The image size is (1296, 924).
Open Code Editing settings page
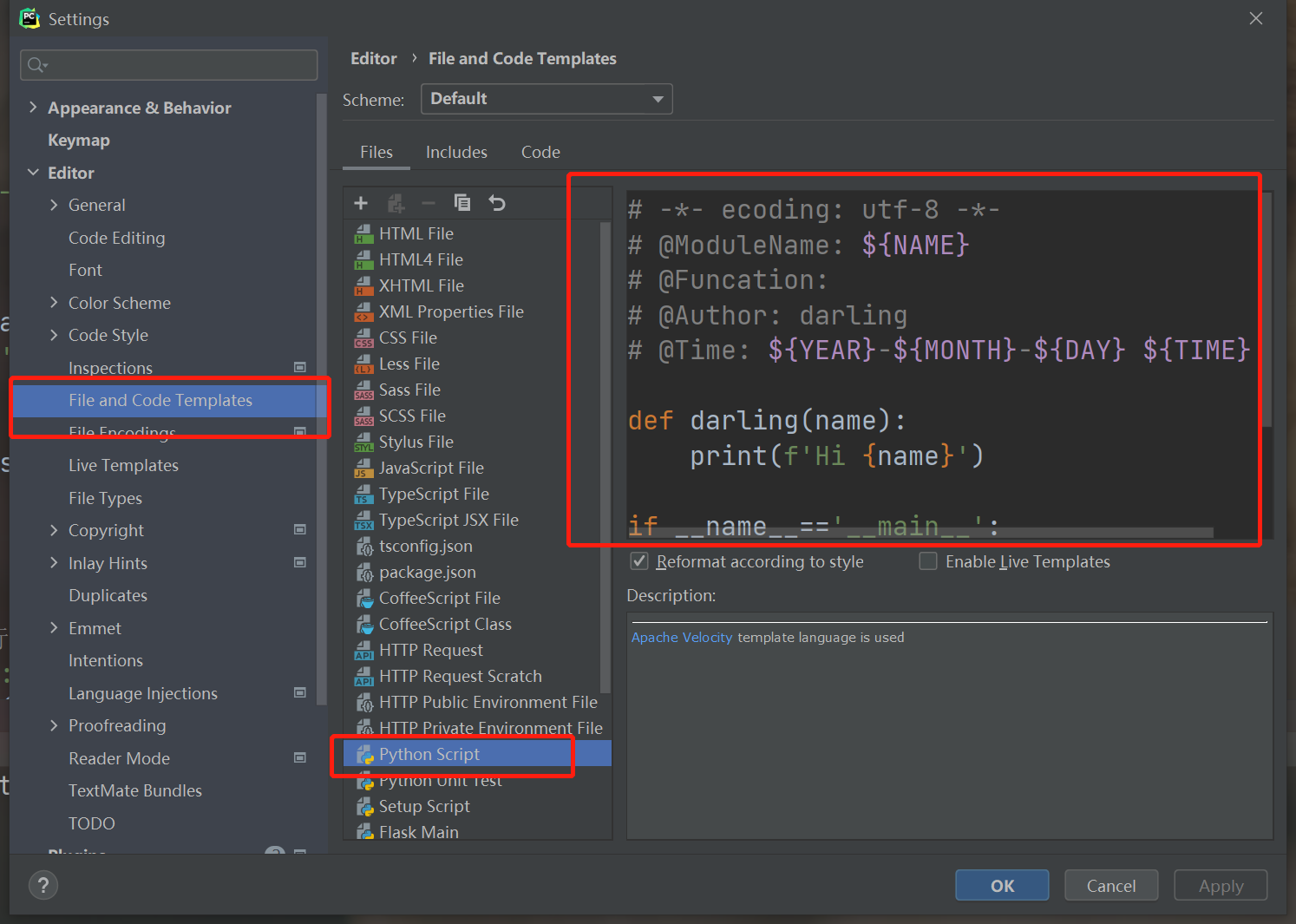(116, 238)
